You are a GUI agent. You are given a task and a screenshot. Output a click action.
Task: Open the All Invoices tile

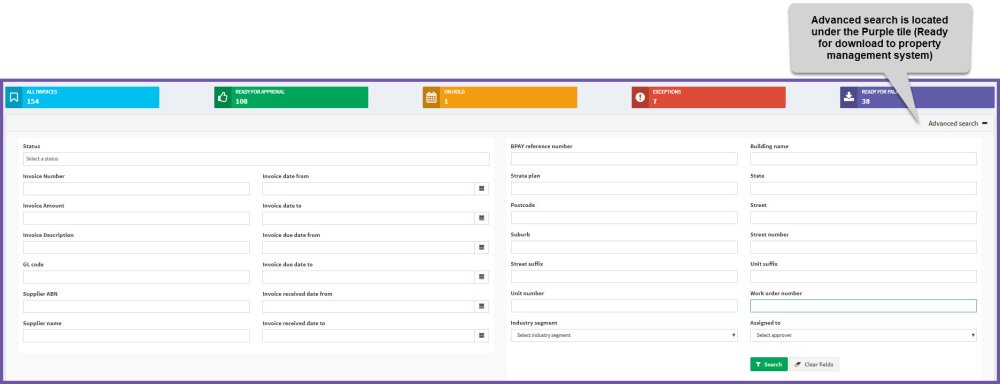[82, 98]
